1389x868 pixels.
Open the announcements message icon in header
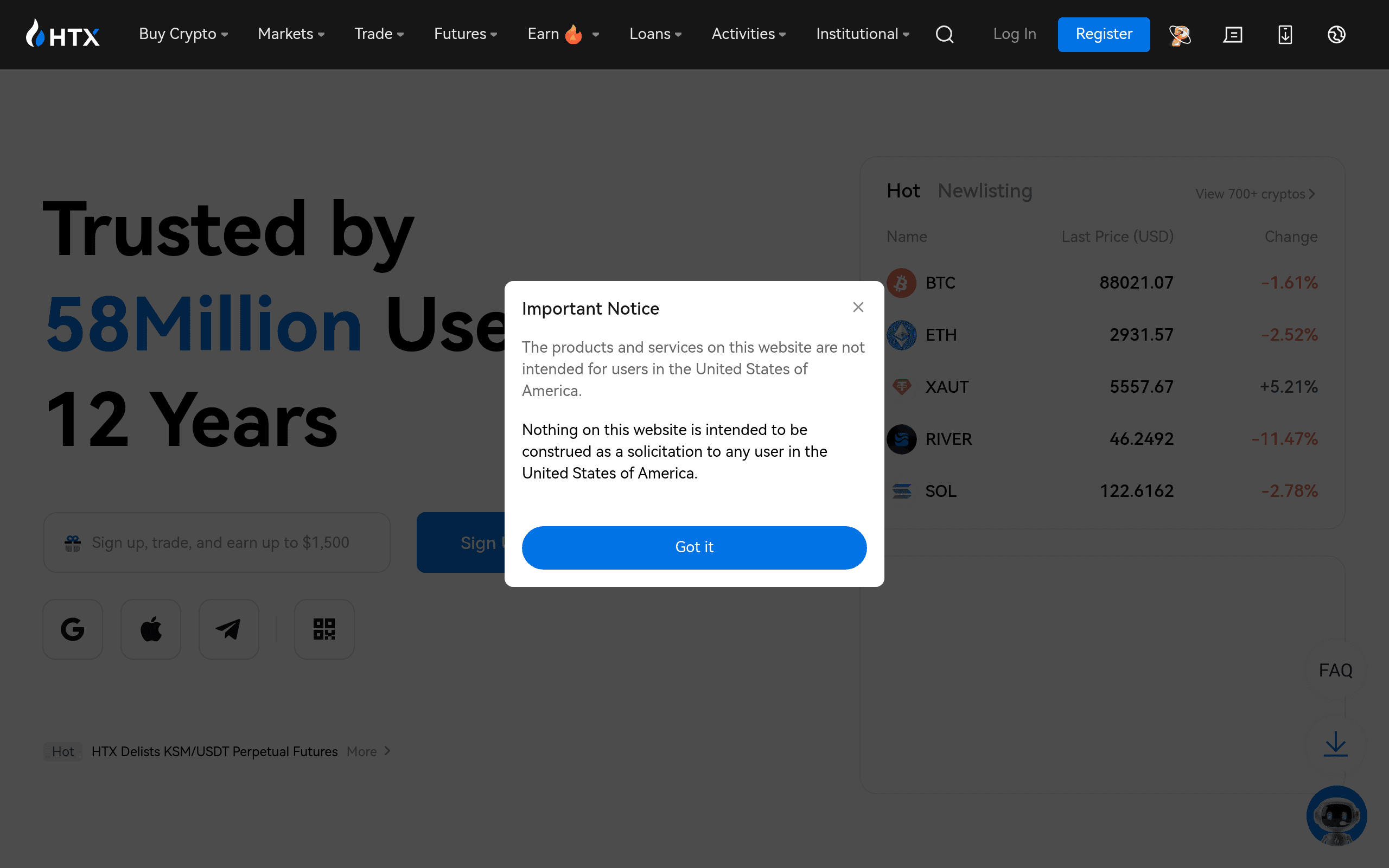coord(1232,34)
